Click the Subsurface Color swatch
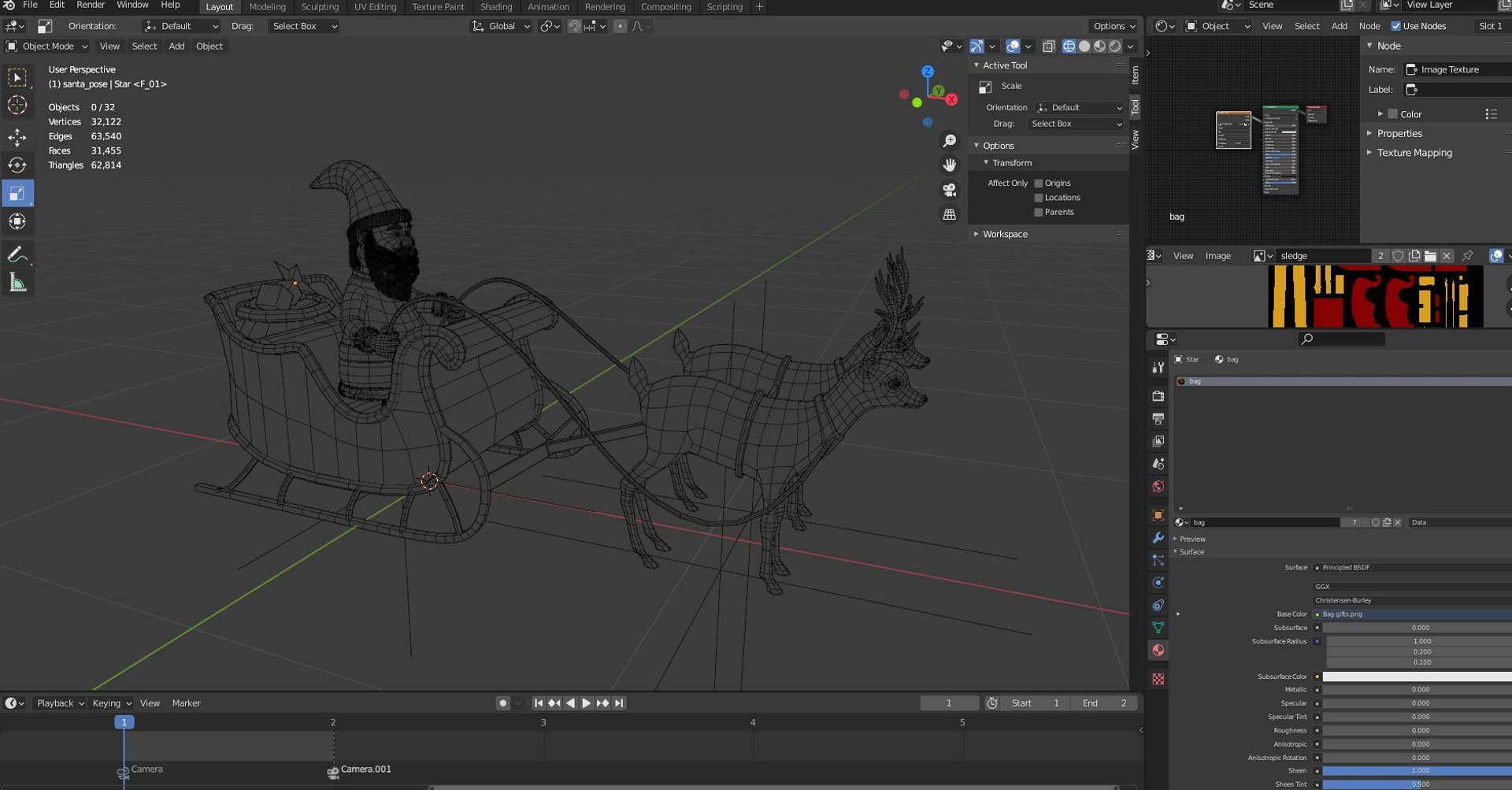Viewport: 1512px width, 790px height. coord(1417,677)
